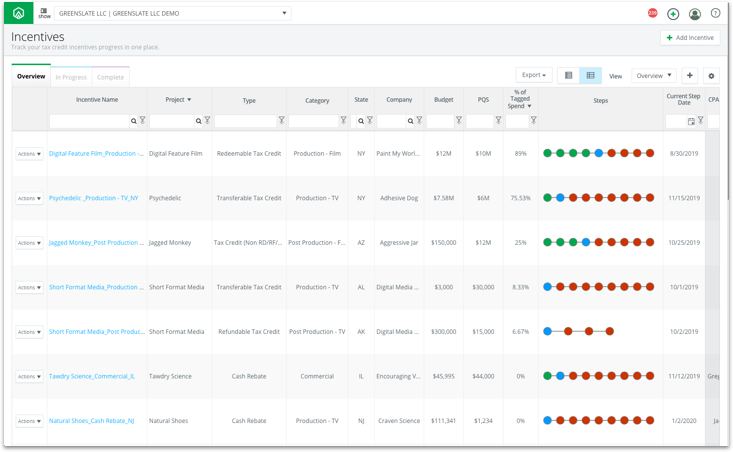Screen dimensions: 733x452
Task: Click the 8/30/2019 step date cell
Action: (x=683, y=153)
